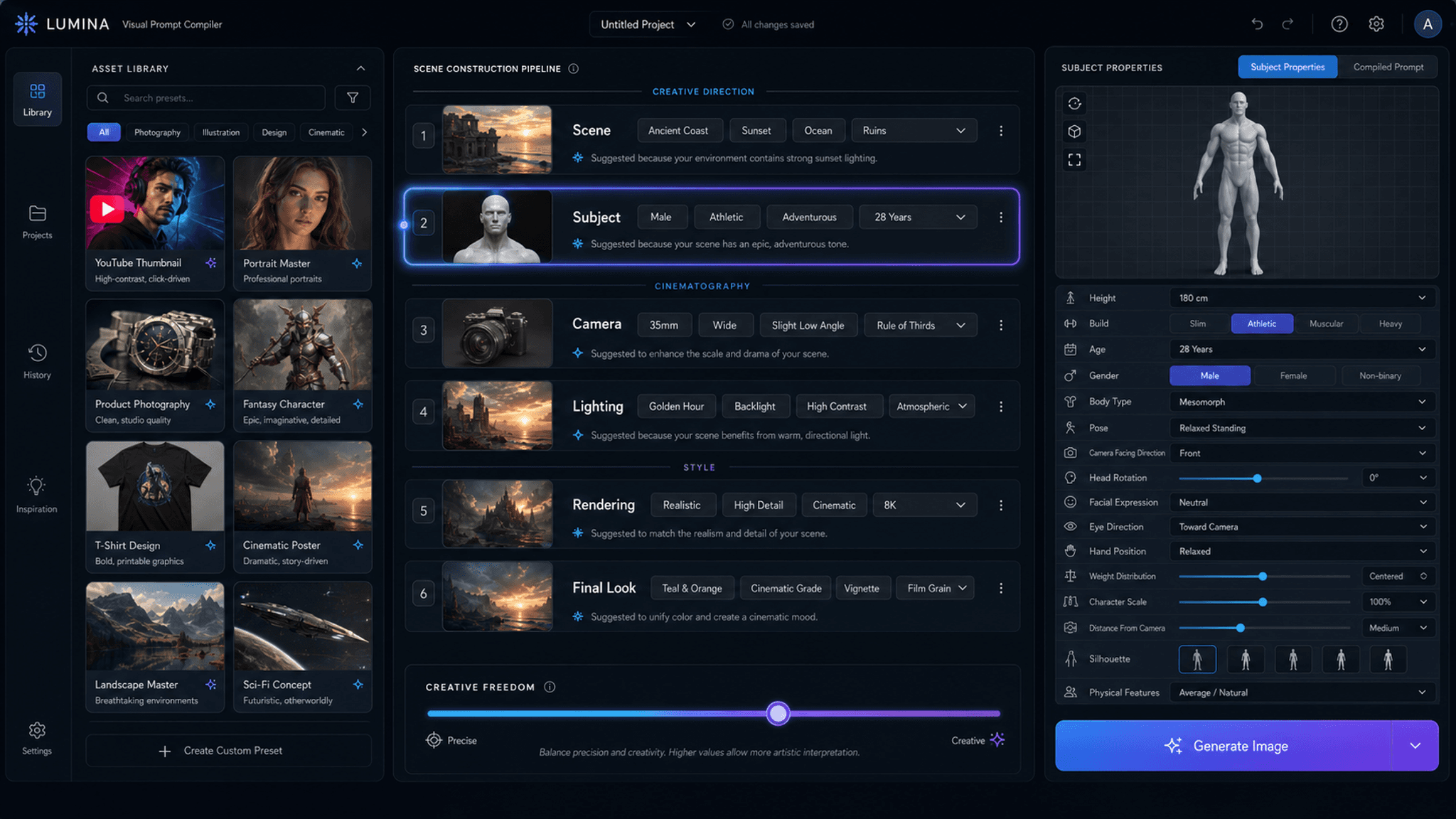The width and height of the screenshot is (1456, 819).
Task: Open the three-dot menu on the Subject row
Action: pos(1001,218)
